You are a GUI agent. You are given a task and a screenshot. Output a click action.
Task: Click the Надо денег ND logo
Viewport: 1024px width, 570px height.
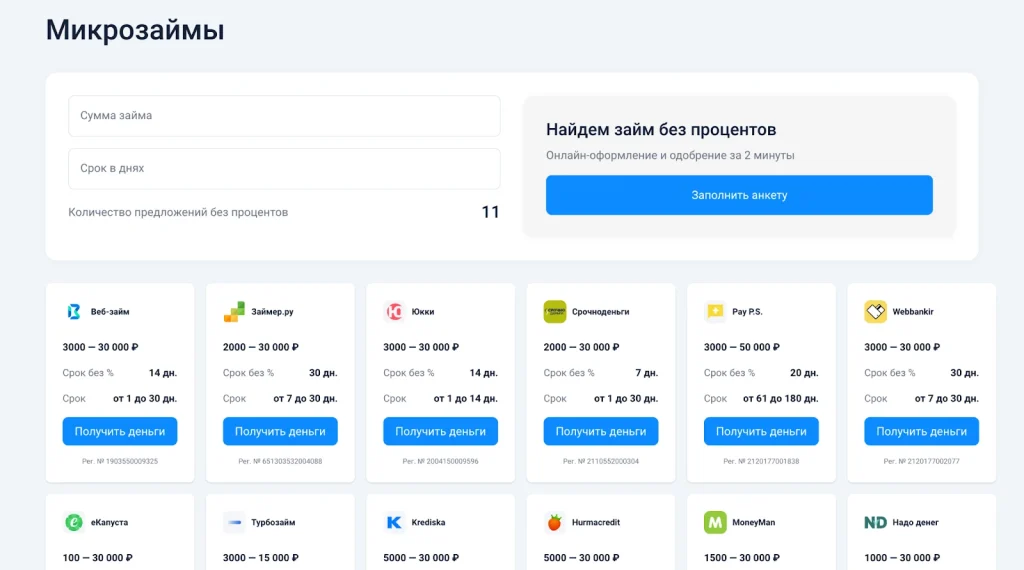875,522
